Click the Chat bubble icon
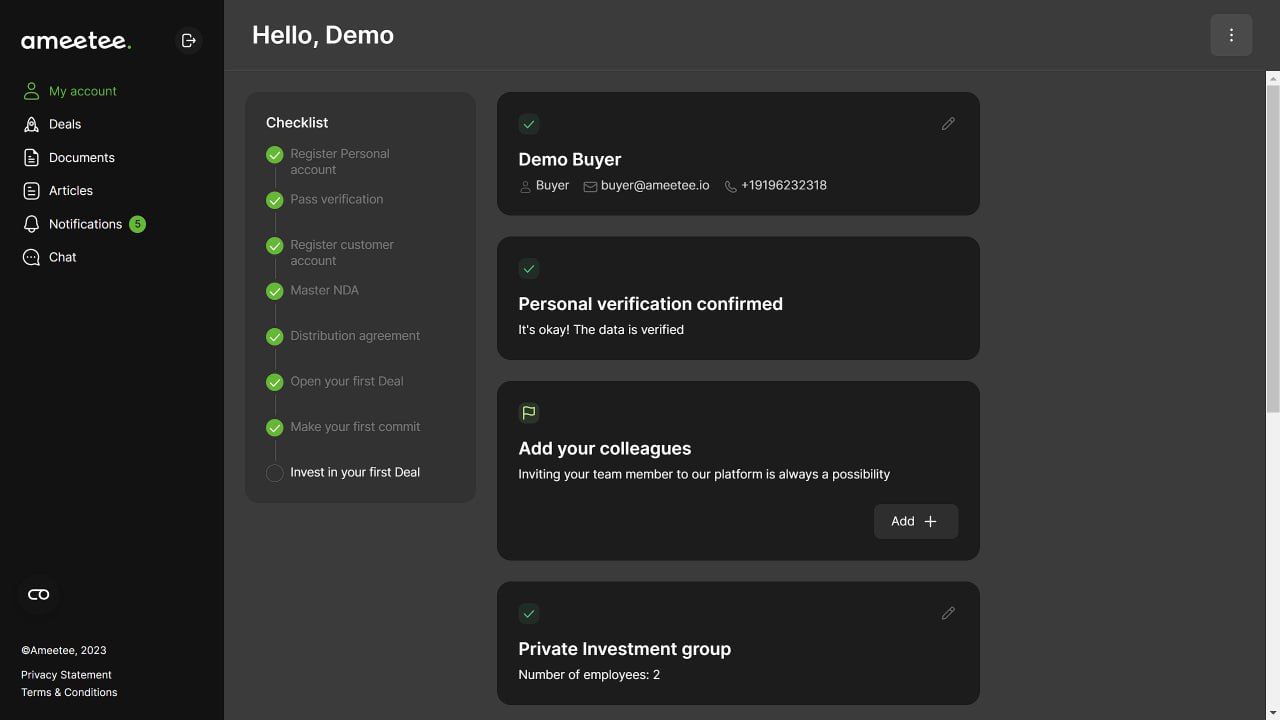 click(x=31, y=257)
